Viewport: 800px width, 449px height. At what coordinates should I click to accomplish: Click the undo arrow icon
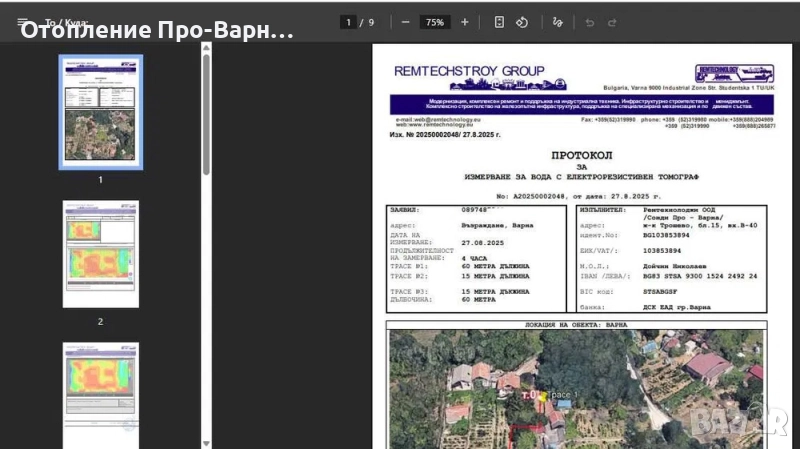pos(590,22)
